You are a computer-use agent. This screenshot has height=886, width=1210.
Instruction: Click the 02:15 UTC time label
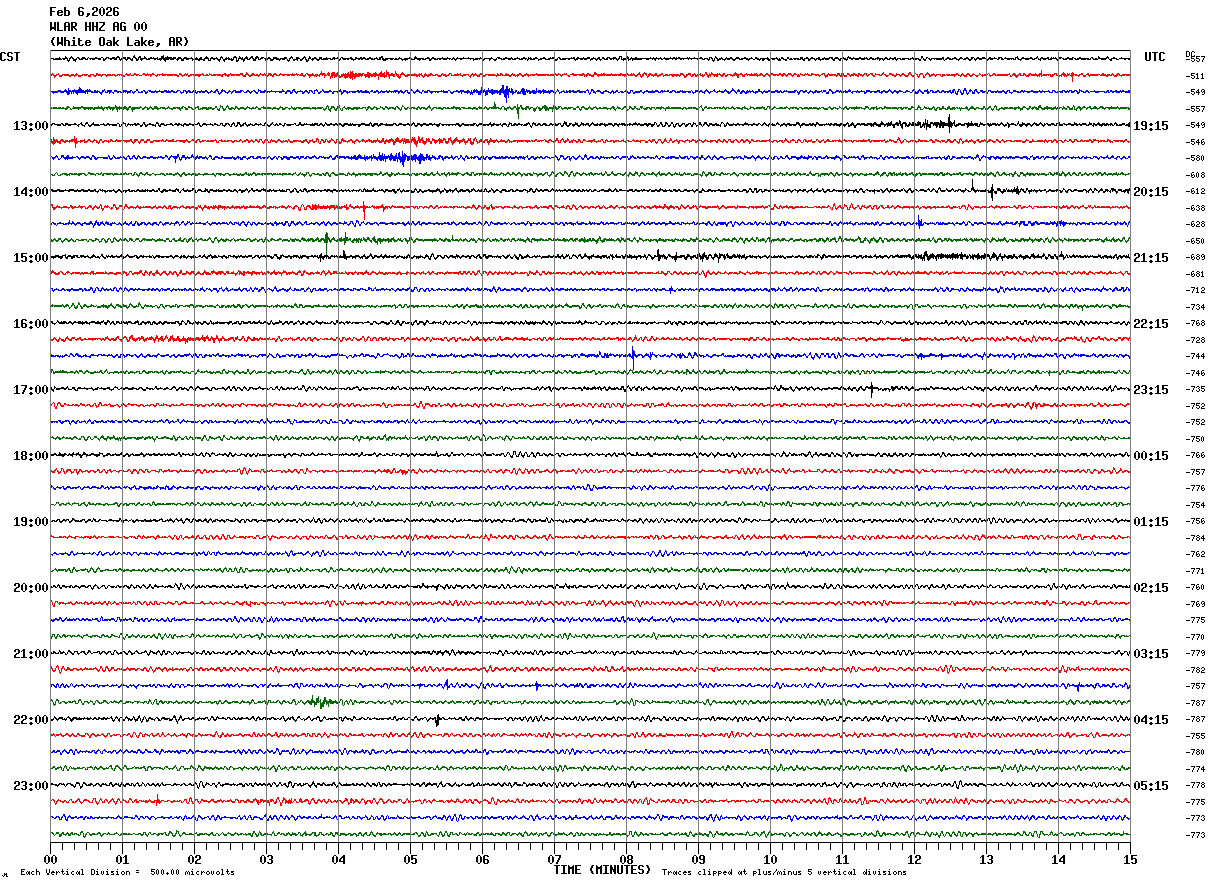pos(1151,588)
